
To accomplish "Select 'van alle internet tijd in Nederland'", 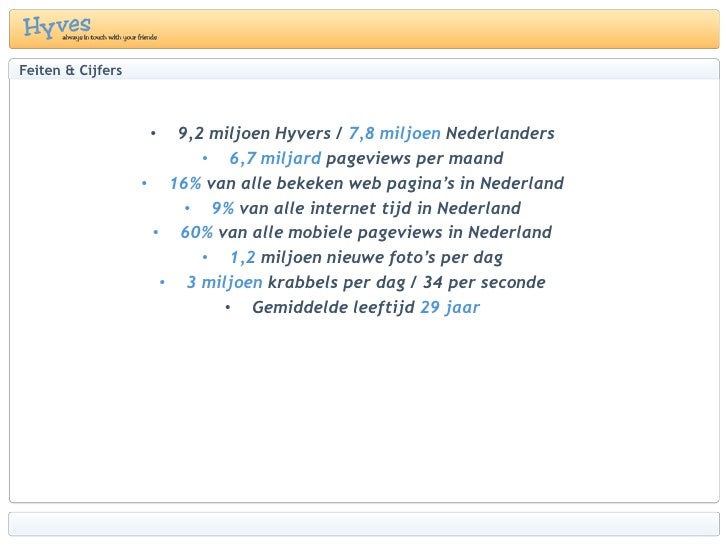I will tap(380, 208).
